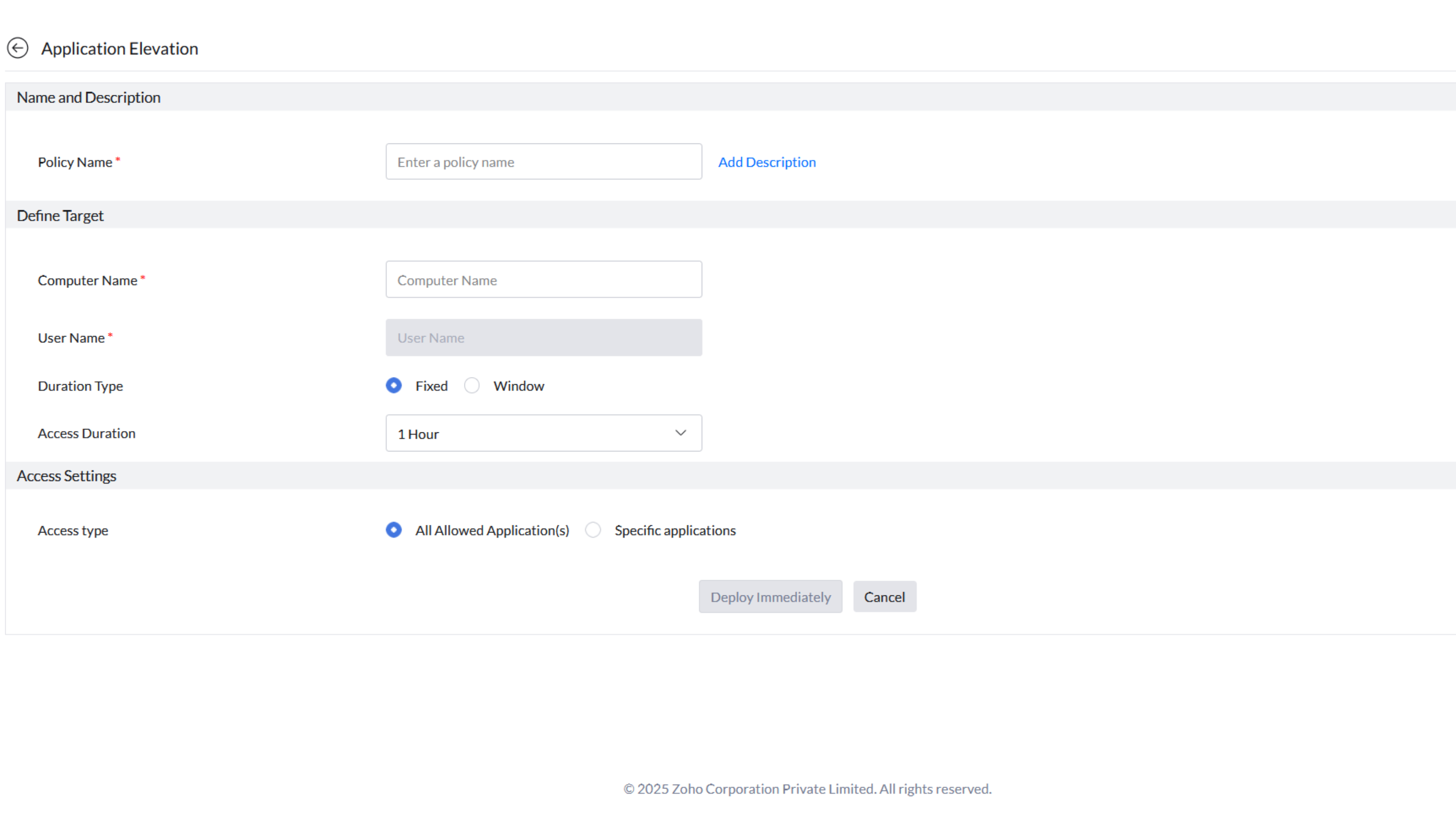Viewport: 1456px width, 839px height.
Task: Select the Fixed duration radio button
Action: click(x=393, y=386)
